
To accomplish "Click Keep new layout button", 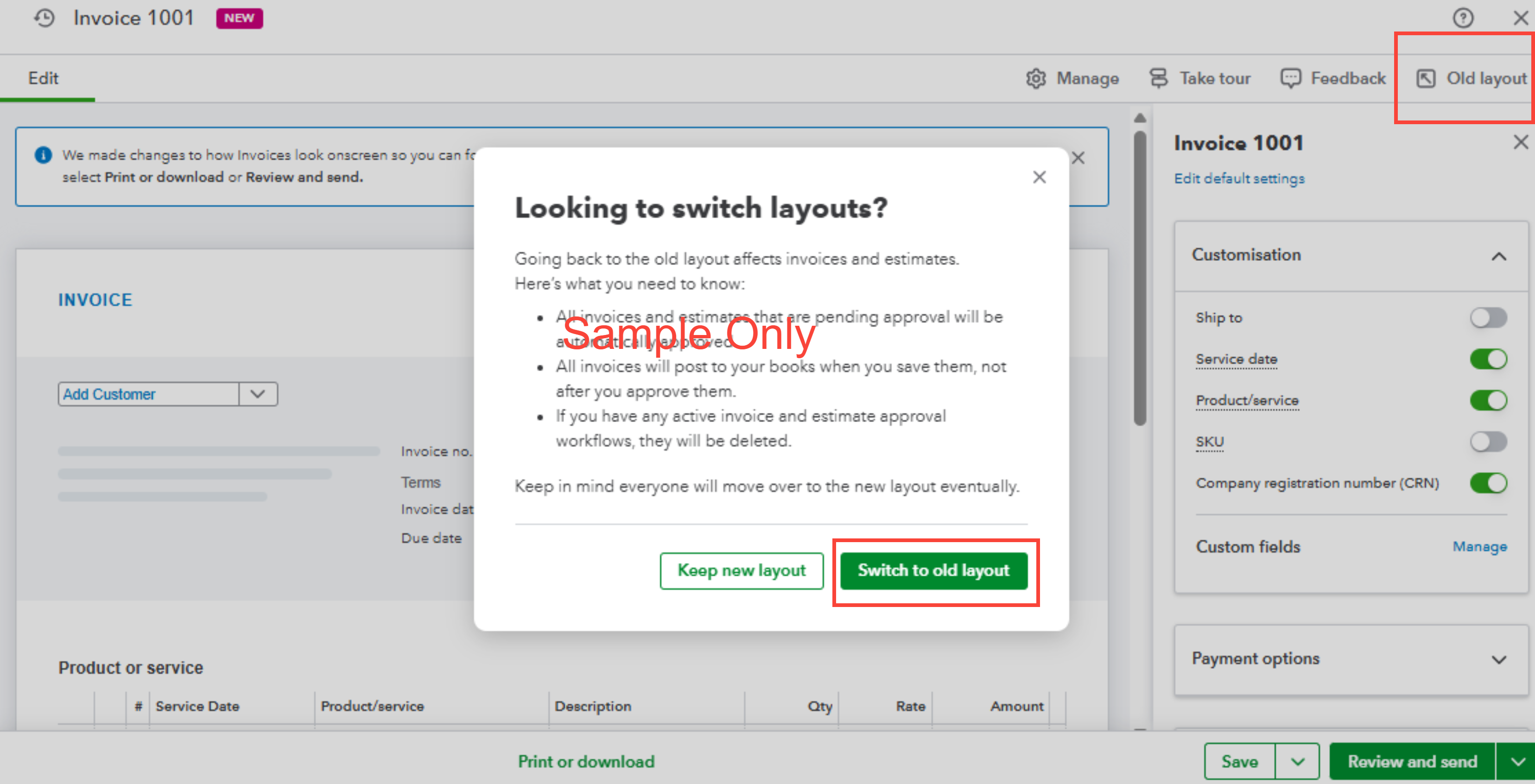I will (x=741, y=571).
